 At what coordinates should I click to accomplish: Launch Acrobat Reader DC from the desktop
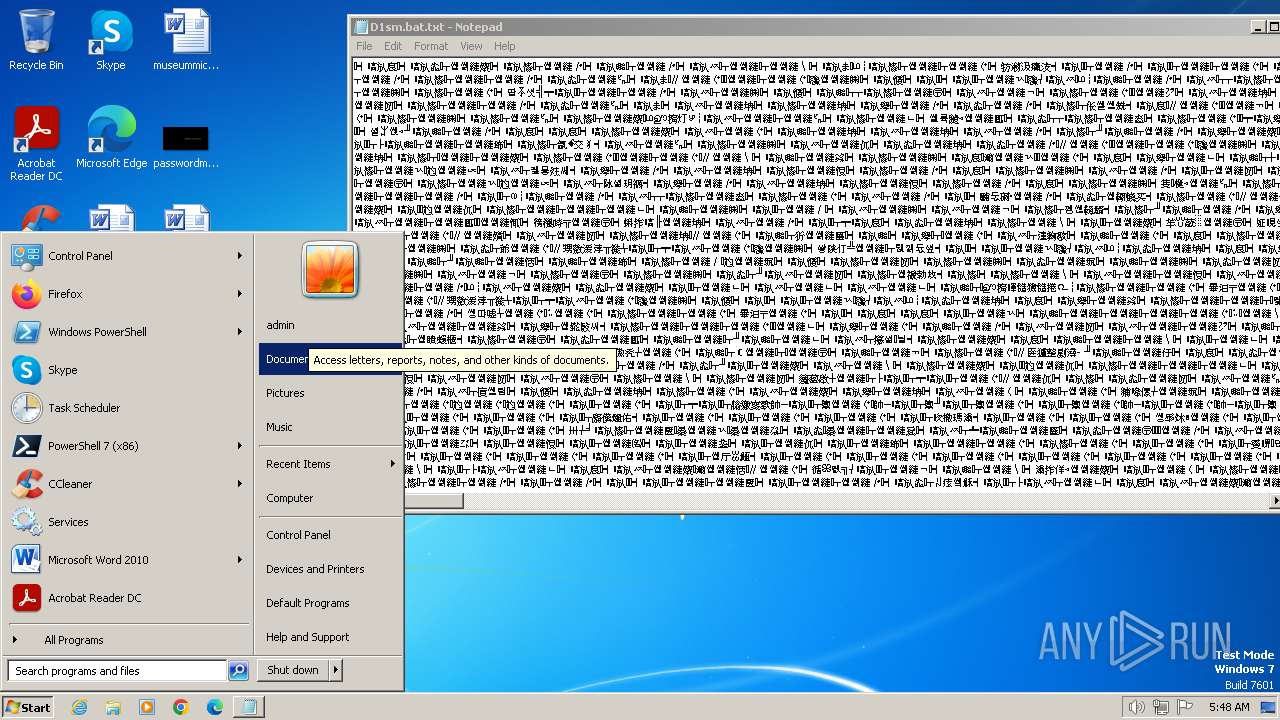[36, 144]
